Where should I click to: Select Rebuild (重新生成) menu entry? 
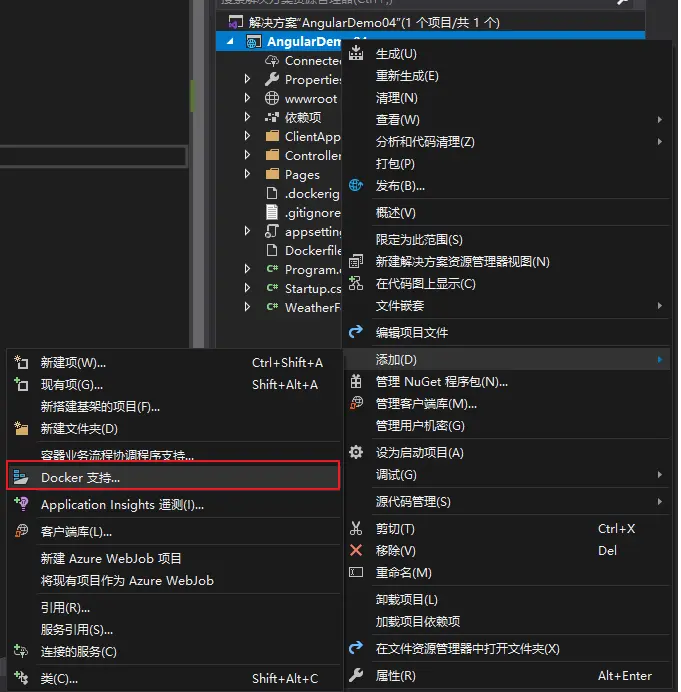[x=507, y=75]
